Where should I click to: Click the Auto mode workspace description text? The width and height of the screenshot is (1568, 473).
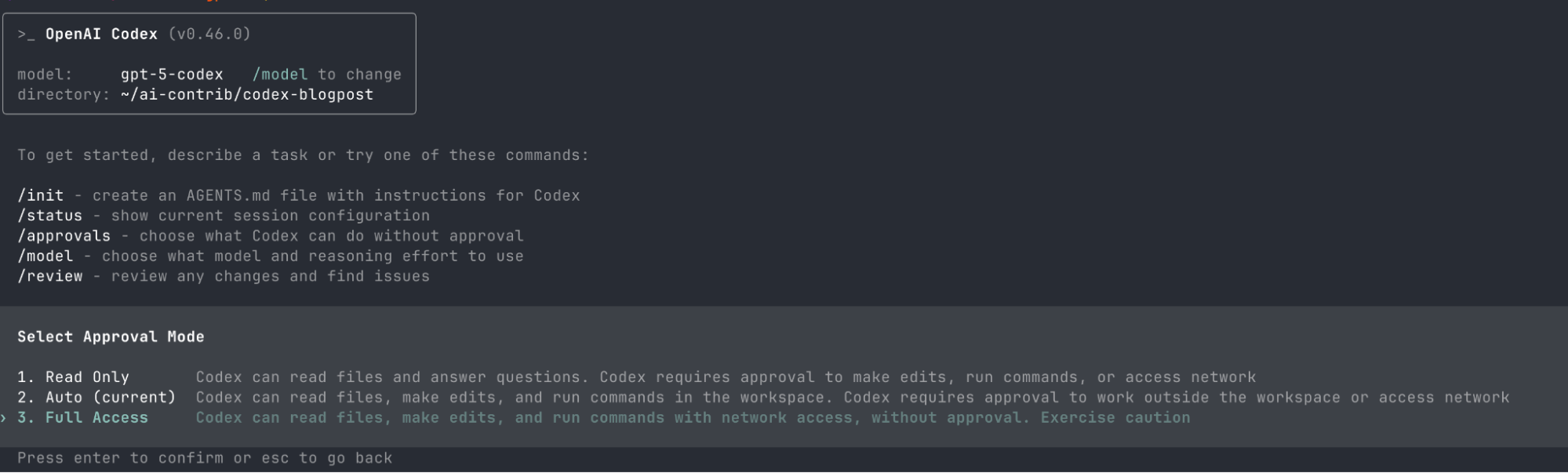pos(853,398)
